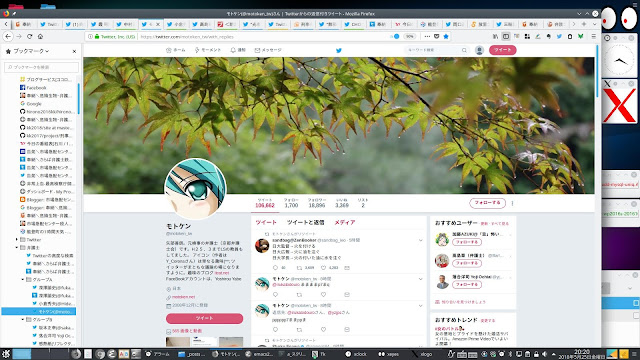Viewport: 640px width, 360px height.
Task: Switch to メディア profile tab
Action: click(x=345, y=222)
